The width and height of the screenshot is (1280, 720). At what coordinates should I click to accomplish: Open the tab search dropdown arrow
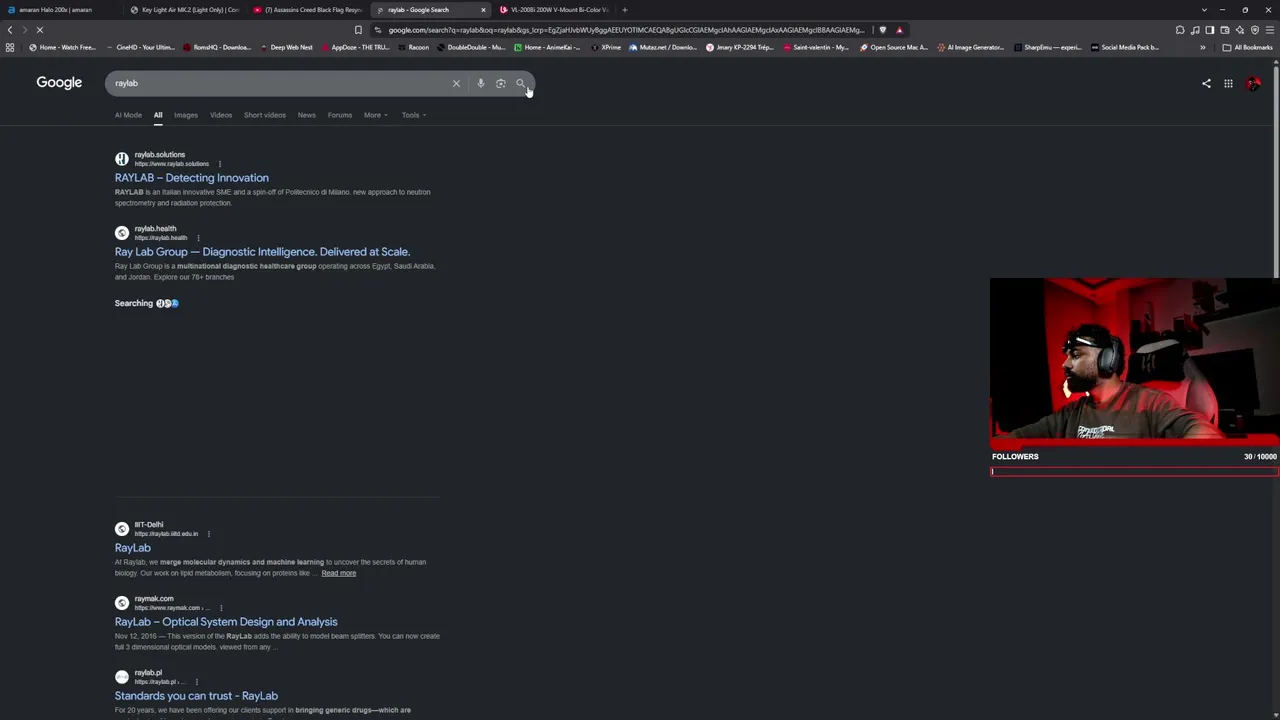(1204, 10)
